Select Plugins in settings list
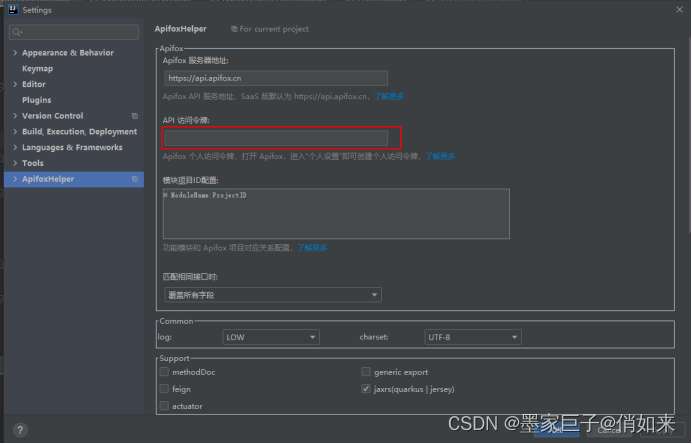This screenshot has width=692, height=444. [37, 100]
